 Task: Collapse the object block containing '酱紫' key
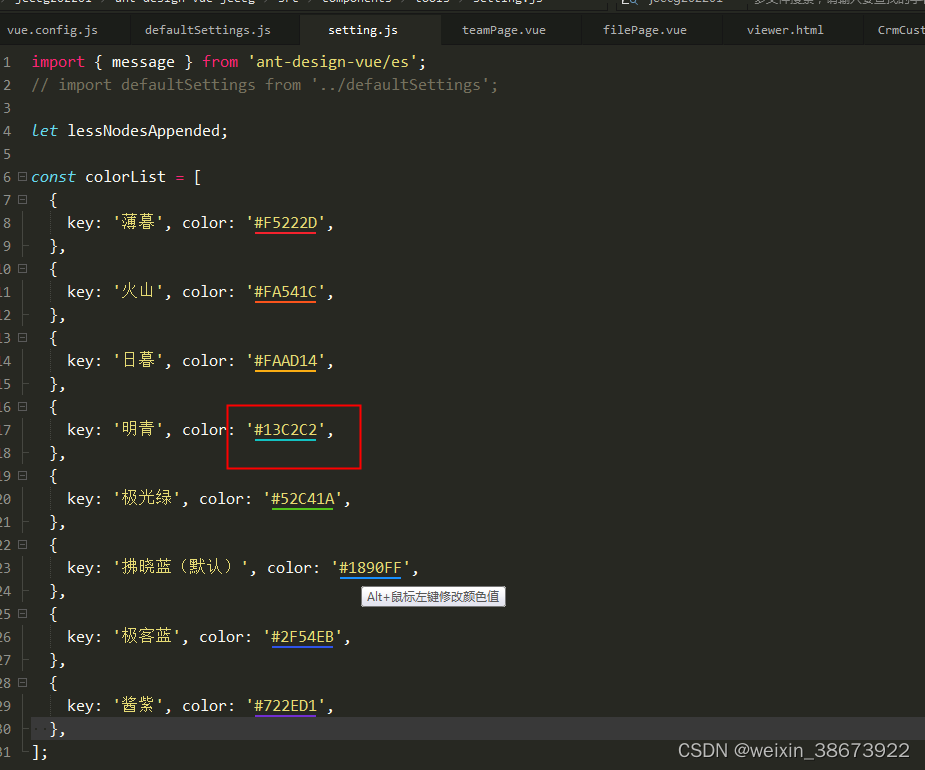[22, 683]
